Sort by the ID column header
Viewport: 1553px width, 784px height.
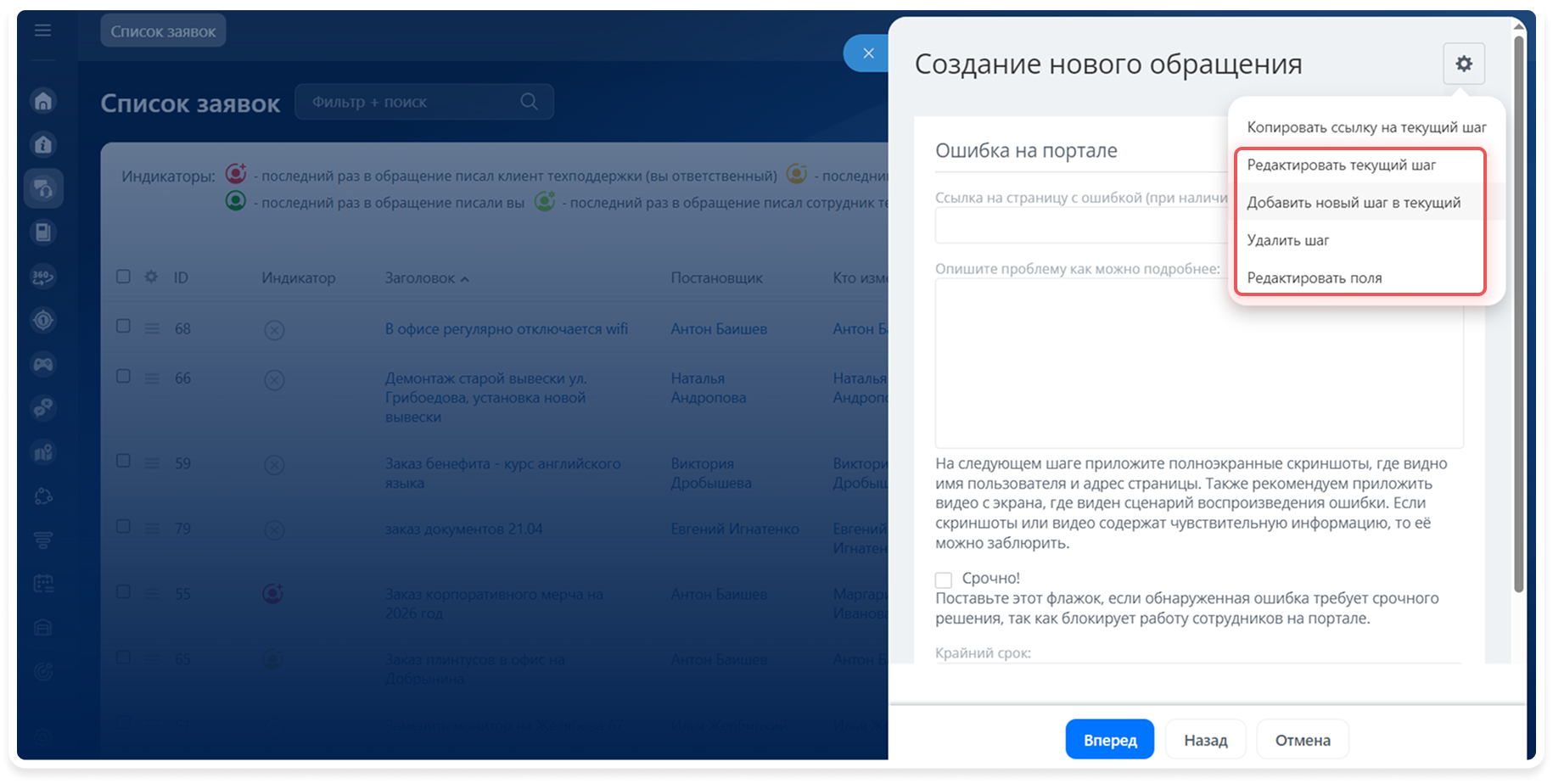coord(181,277)
